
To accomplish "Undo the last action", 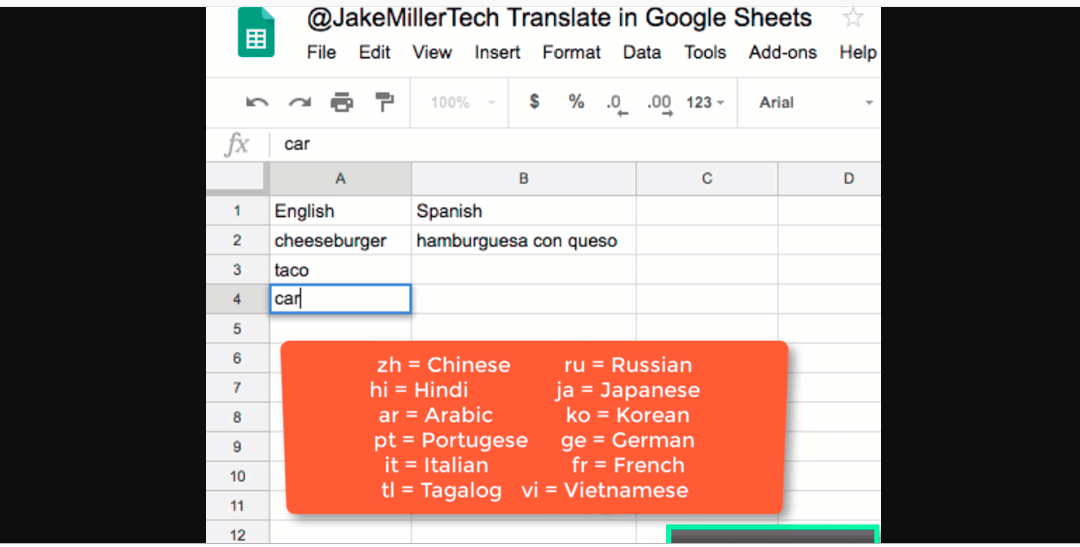I will tap(257, 103).
